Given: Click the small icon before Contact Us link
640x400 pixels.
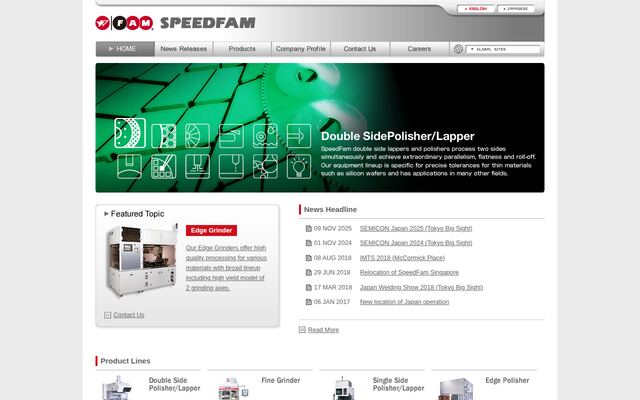Looking at the screenshot, I should pyautogui.click(x=107, y=315).
